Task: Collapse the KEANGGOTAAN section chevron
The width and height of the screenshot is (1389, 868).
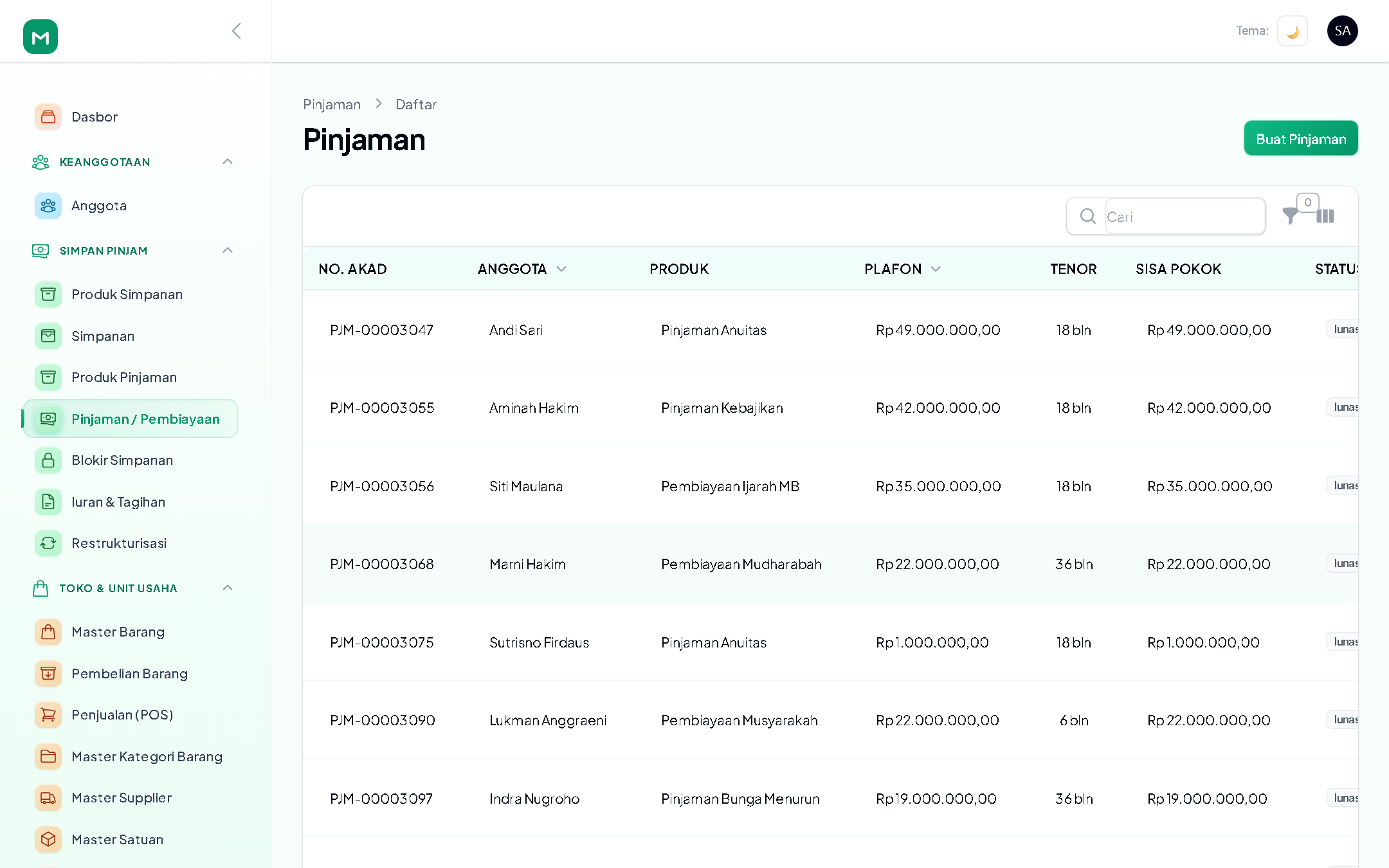Action: coord(228,161)
